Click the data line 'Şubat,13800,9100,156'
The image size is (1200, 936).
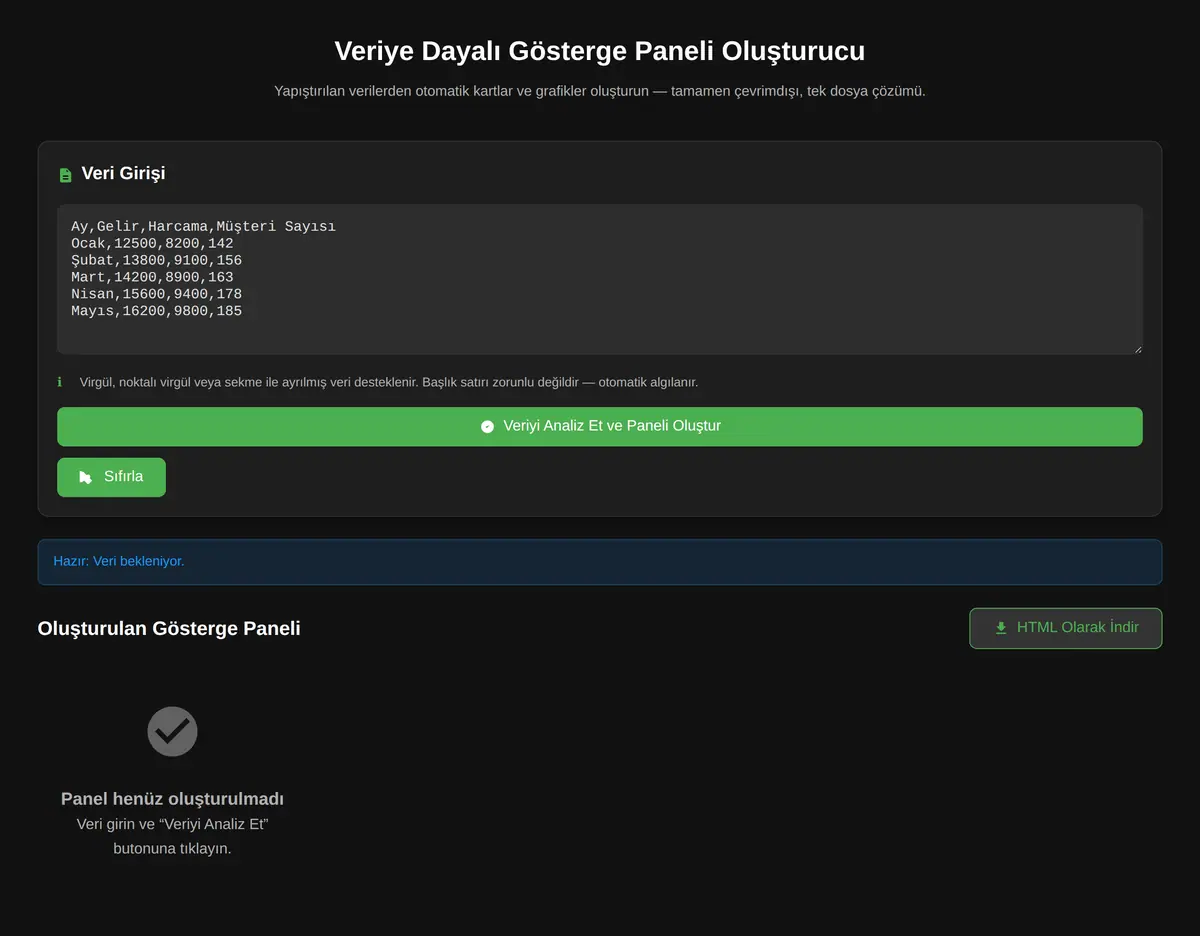pos(156,260)
